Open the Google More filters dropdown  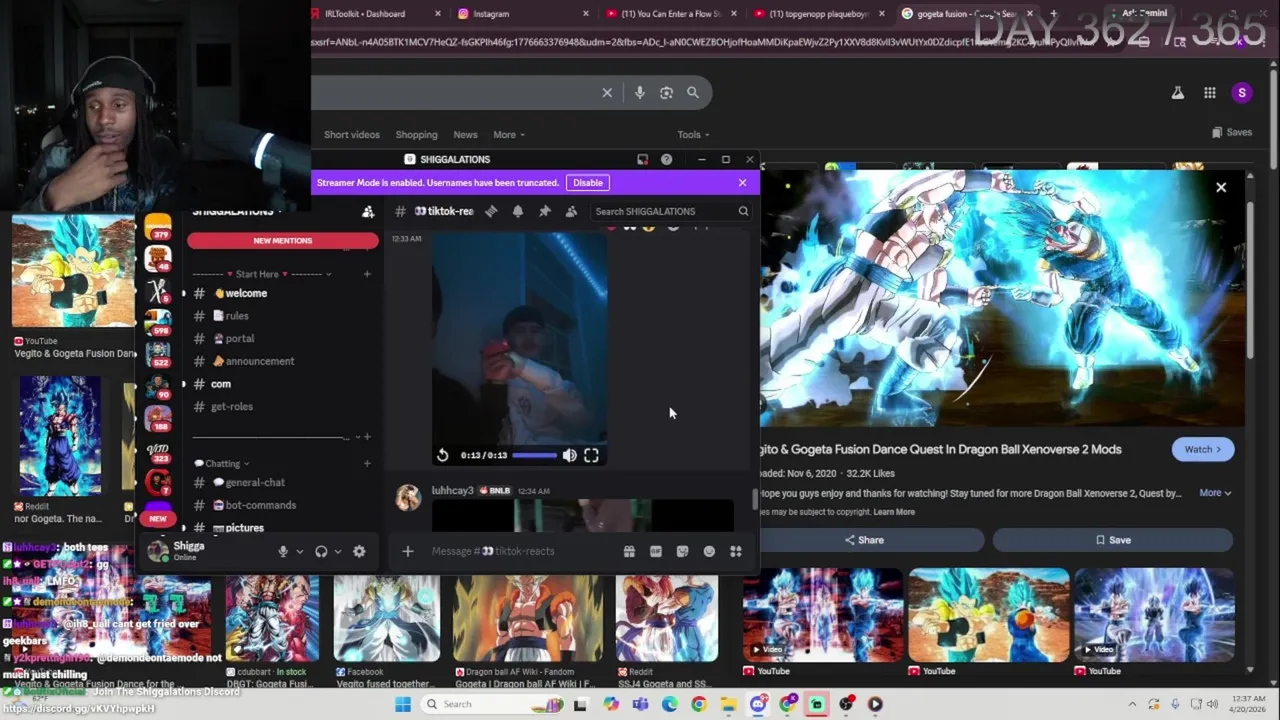509,135
